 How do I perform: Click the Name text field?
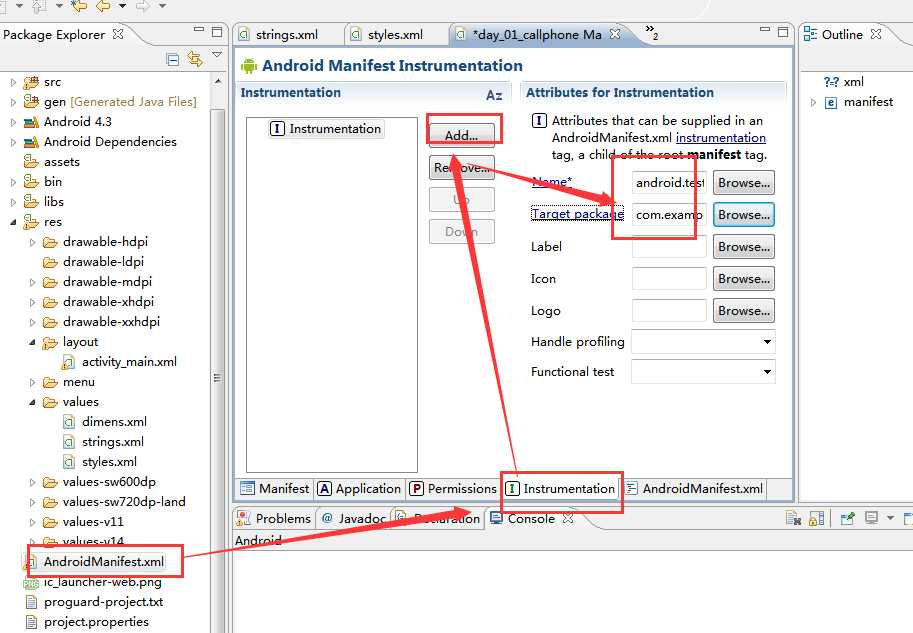pos(669,183)
